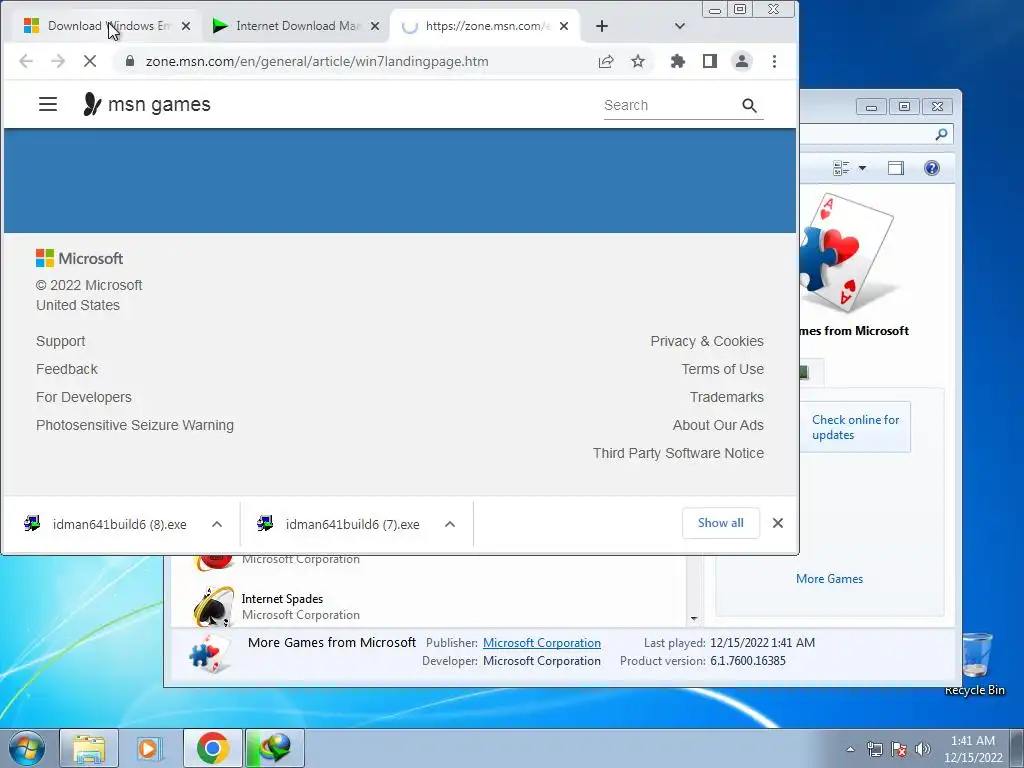Bookmark this tab with the star icon

(x=638, y=61)
